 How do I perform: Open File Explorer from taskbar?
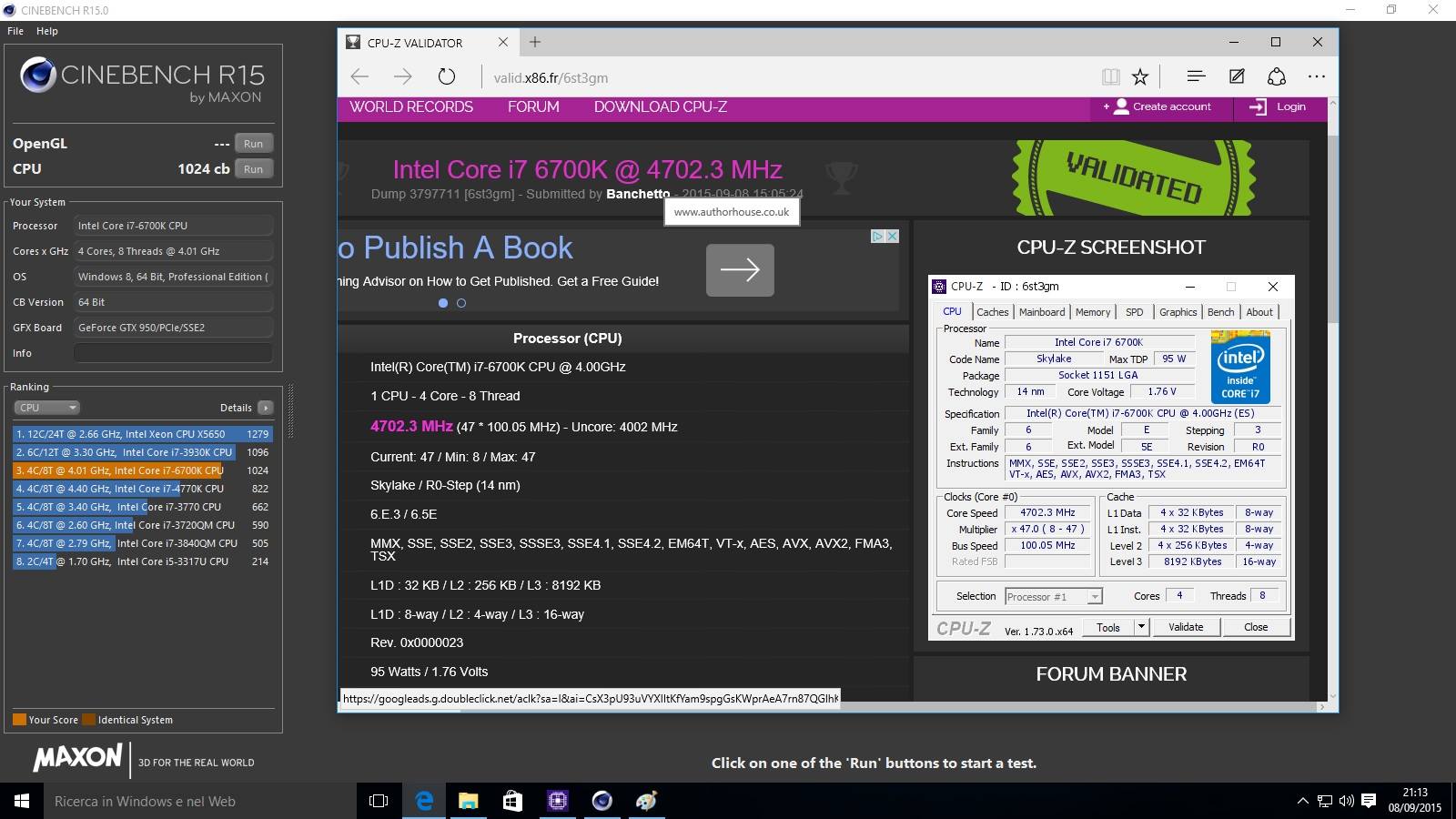468,801
